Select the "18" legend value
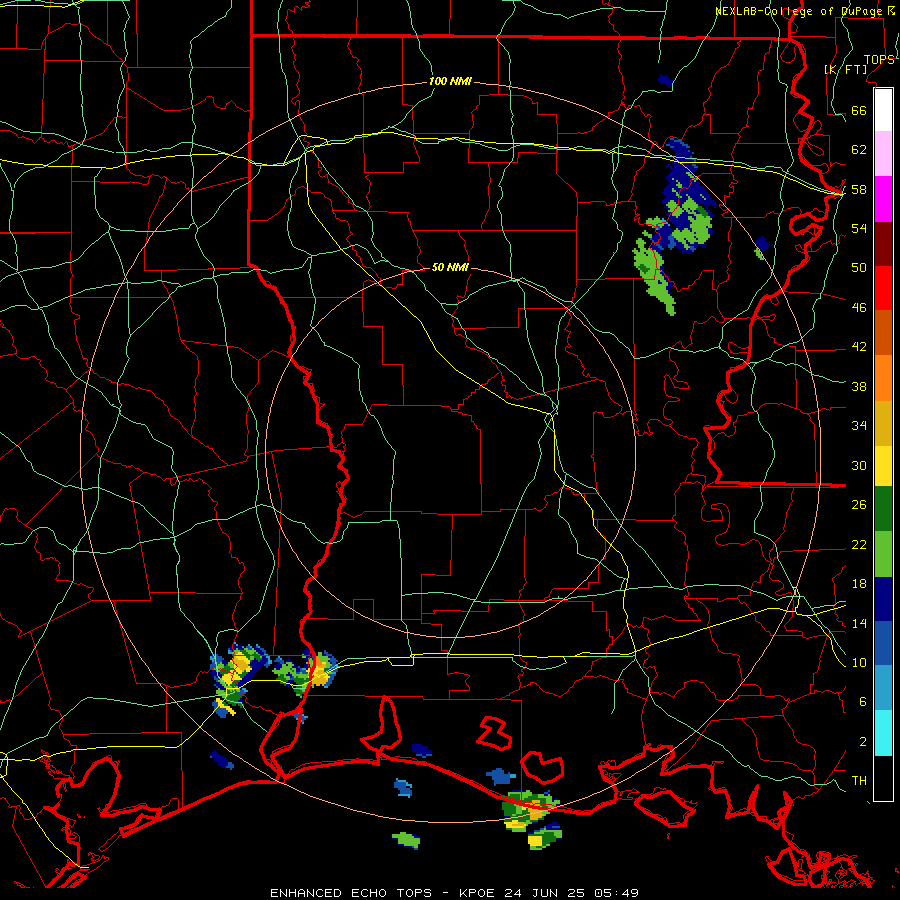Viewport: 900px width, 900px height. coord(859,584)
